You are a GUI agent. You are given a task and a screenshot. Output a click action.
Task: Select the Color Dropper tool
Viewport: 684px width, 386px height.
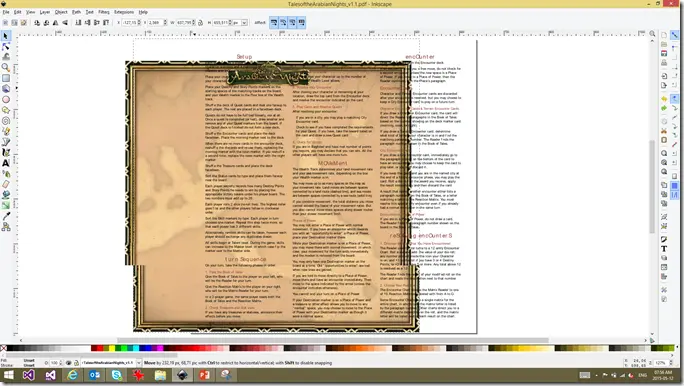[x=6, y=216]
